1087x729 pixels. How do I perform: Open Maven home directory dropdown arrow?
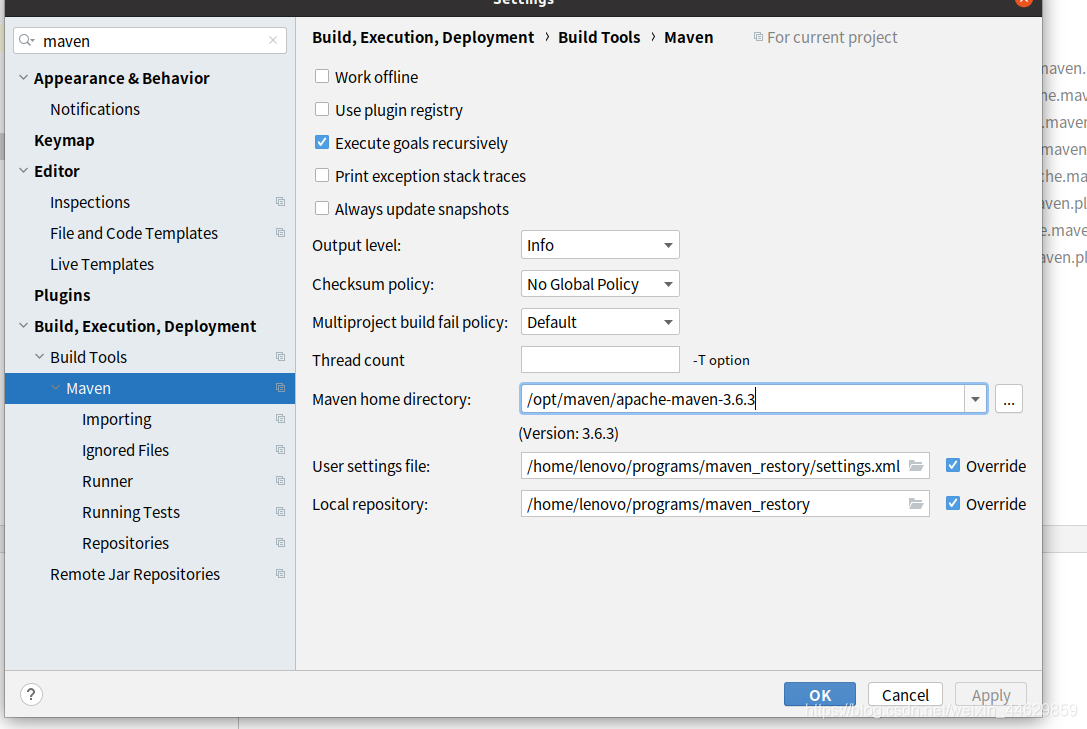click(975, 399)
